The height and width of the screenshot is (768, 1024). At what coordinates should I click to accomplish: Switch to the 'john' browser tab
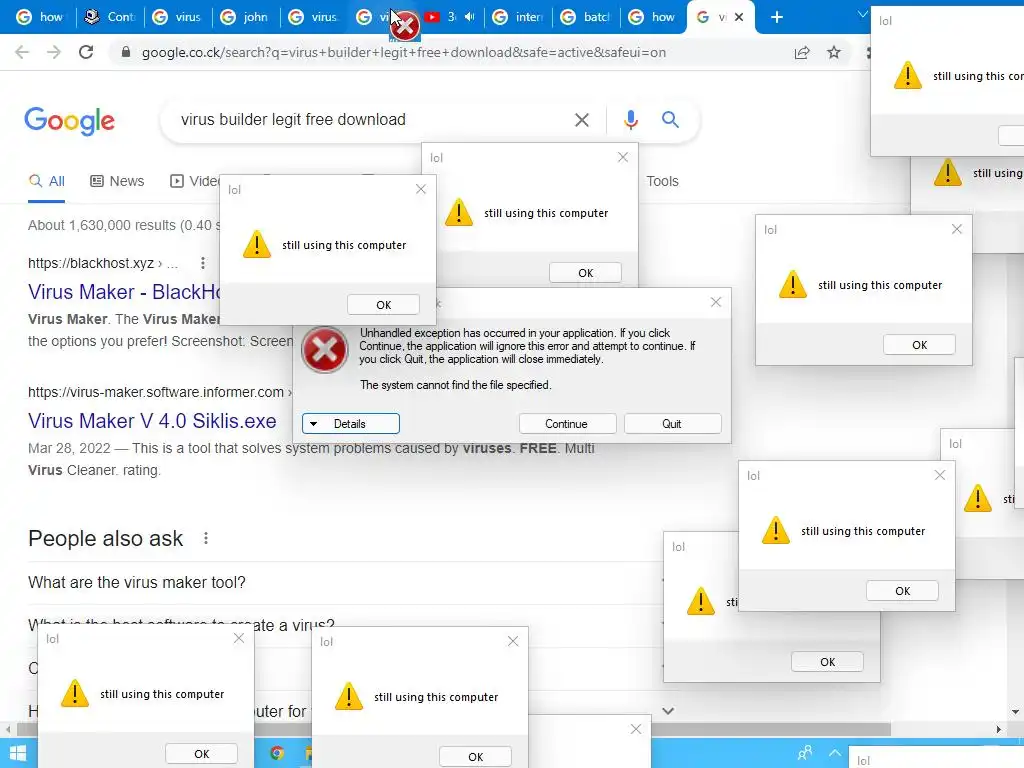pos(244,17)
